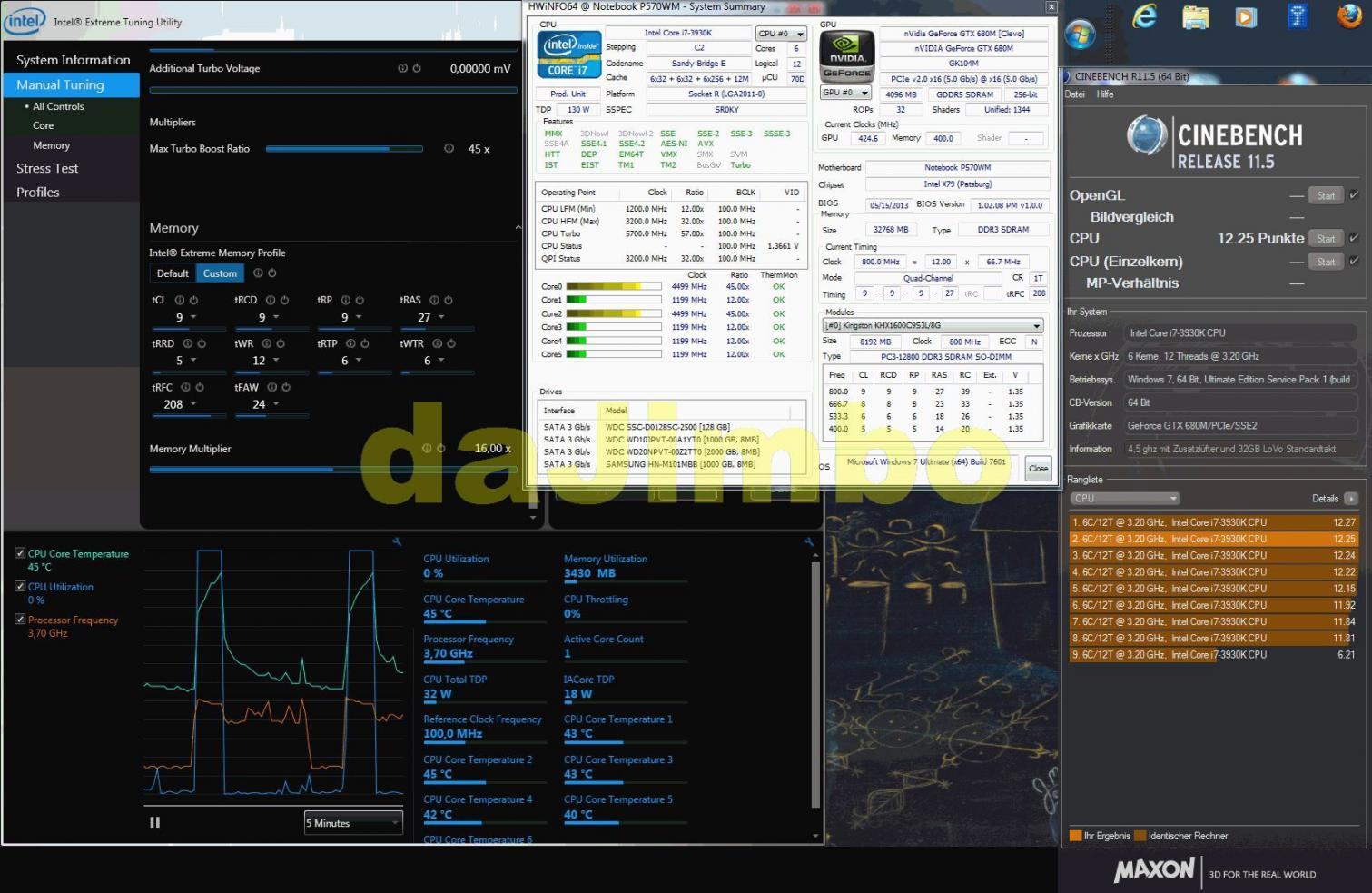
Task: Show info for Max Turbo Boost Ratio
Action: click(449, 148)
